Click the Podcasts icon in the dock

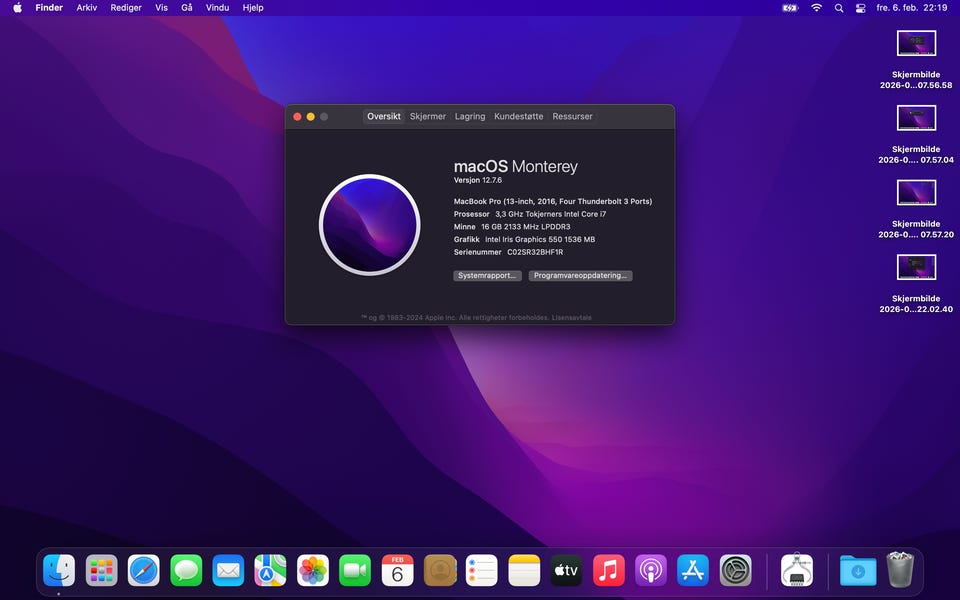coord(650,571)
